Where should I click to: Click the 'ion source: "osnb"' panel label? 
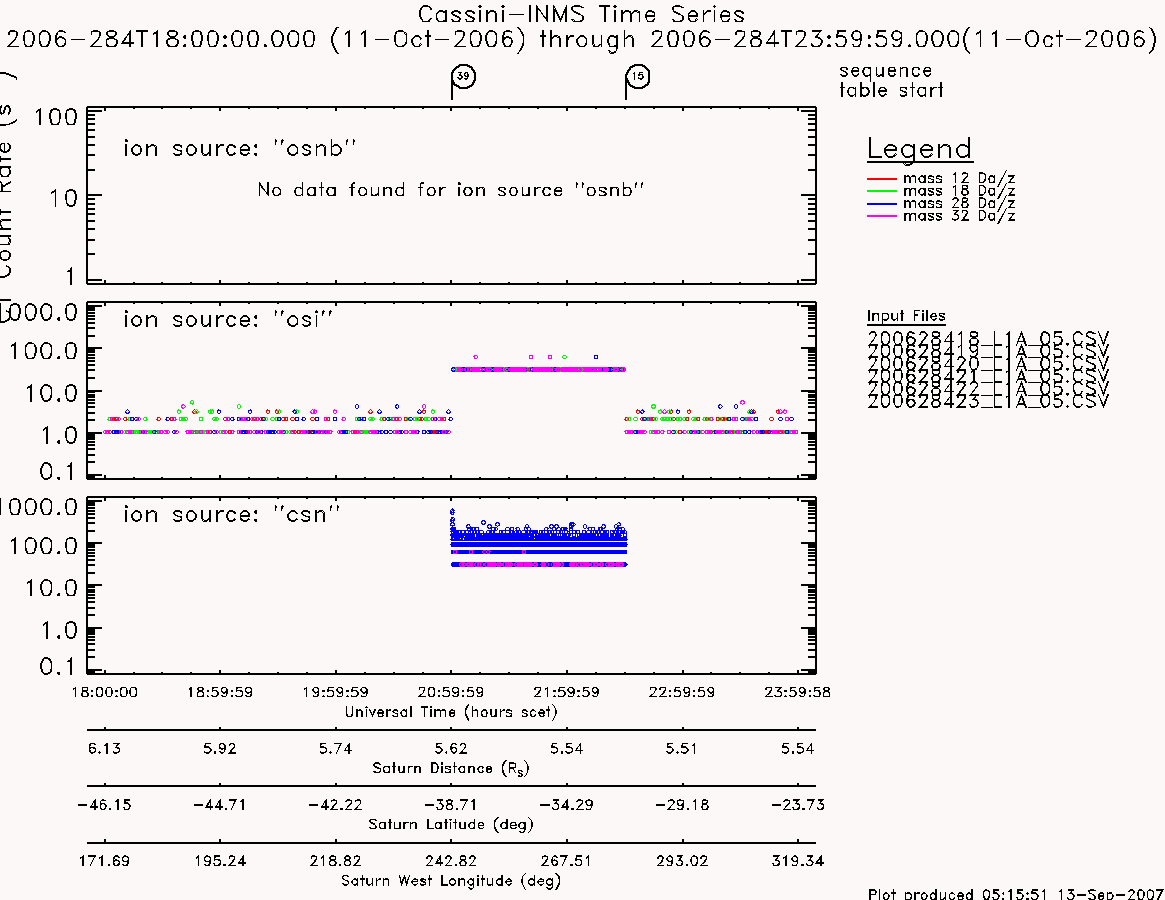click(x=240, y=149)
